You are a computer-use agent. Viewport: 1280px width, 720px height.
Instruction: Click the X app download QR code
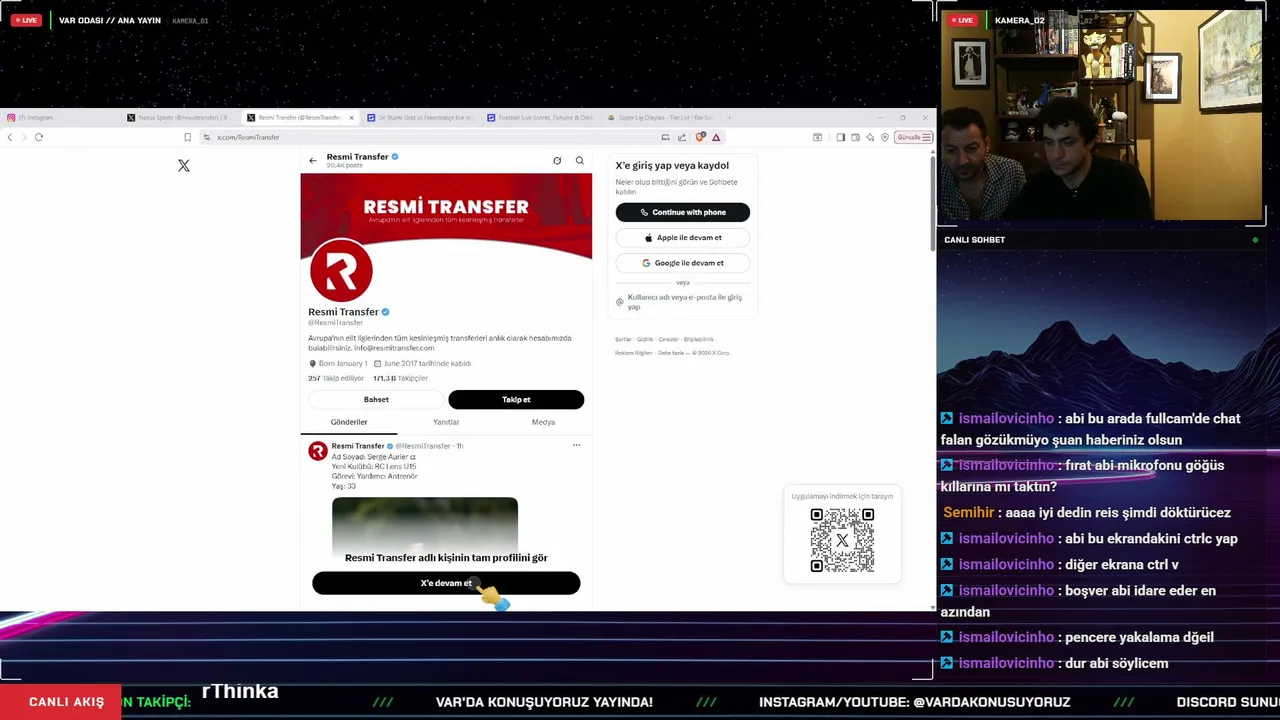(842, 540)
